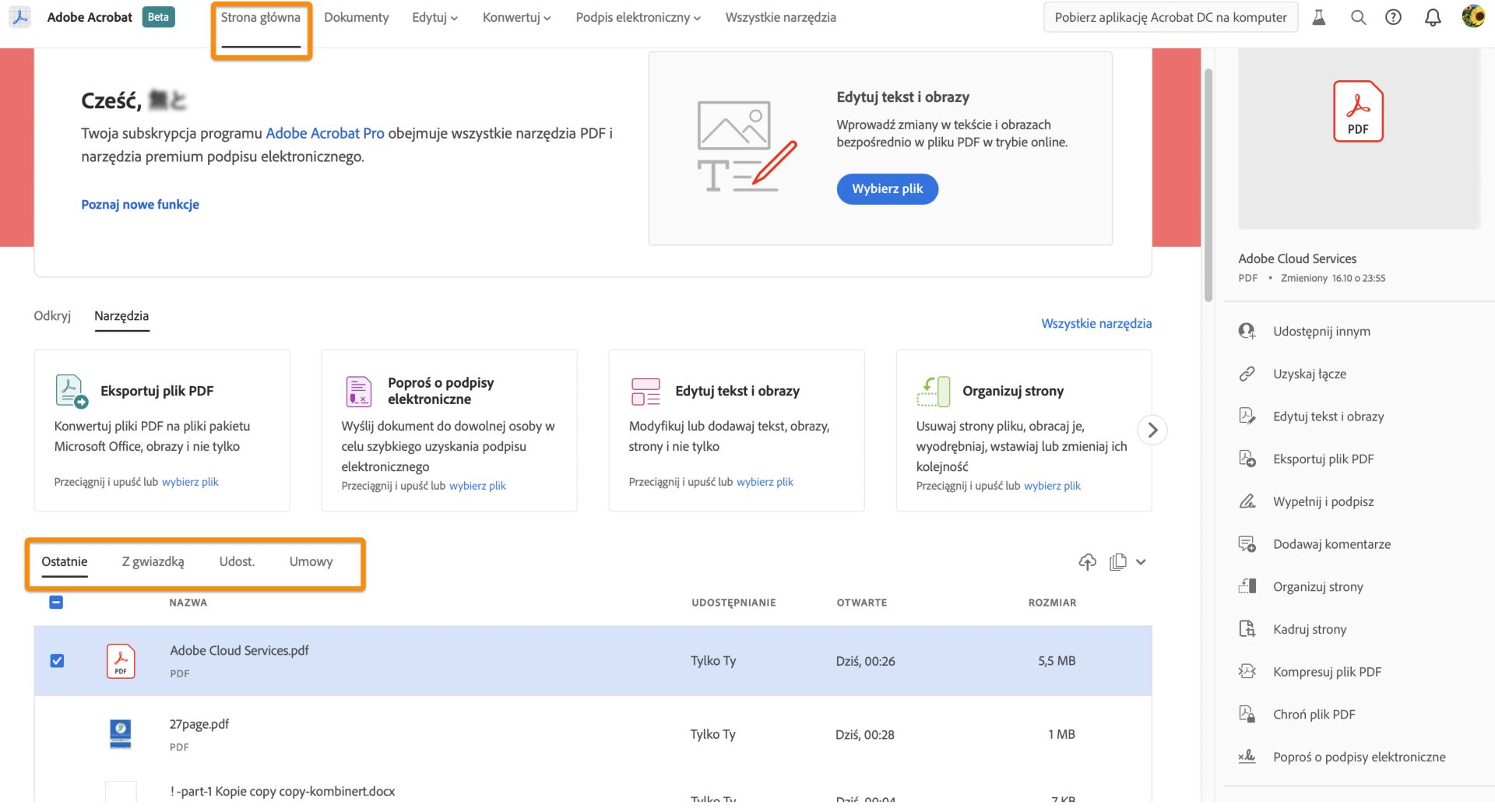This screenshot has width=1495, height=812.
Task: Click the Edytuj tekst i obrazy sidebar icon
Action: [1247, 416]
